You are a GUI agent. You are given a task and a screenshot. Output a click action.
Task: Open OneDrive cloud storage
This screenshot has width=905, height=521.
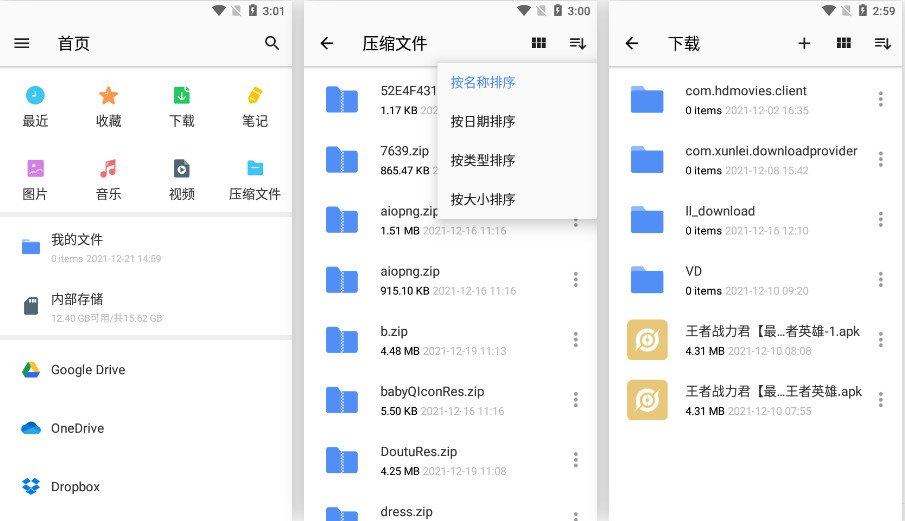146,428
